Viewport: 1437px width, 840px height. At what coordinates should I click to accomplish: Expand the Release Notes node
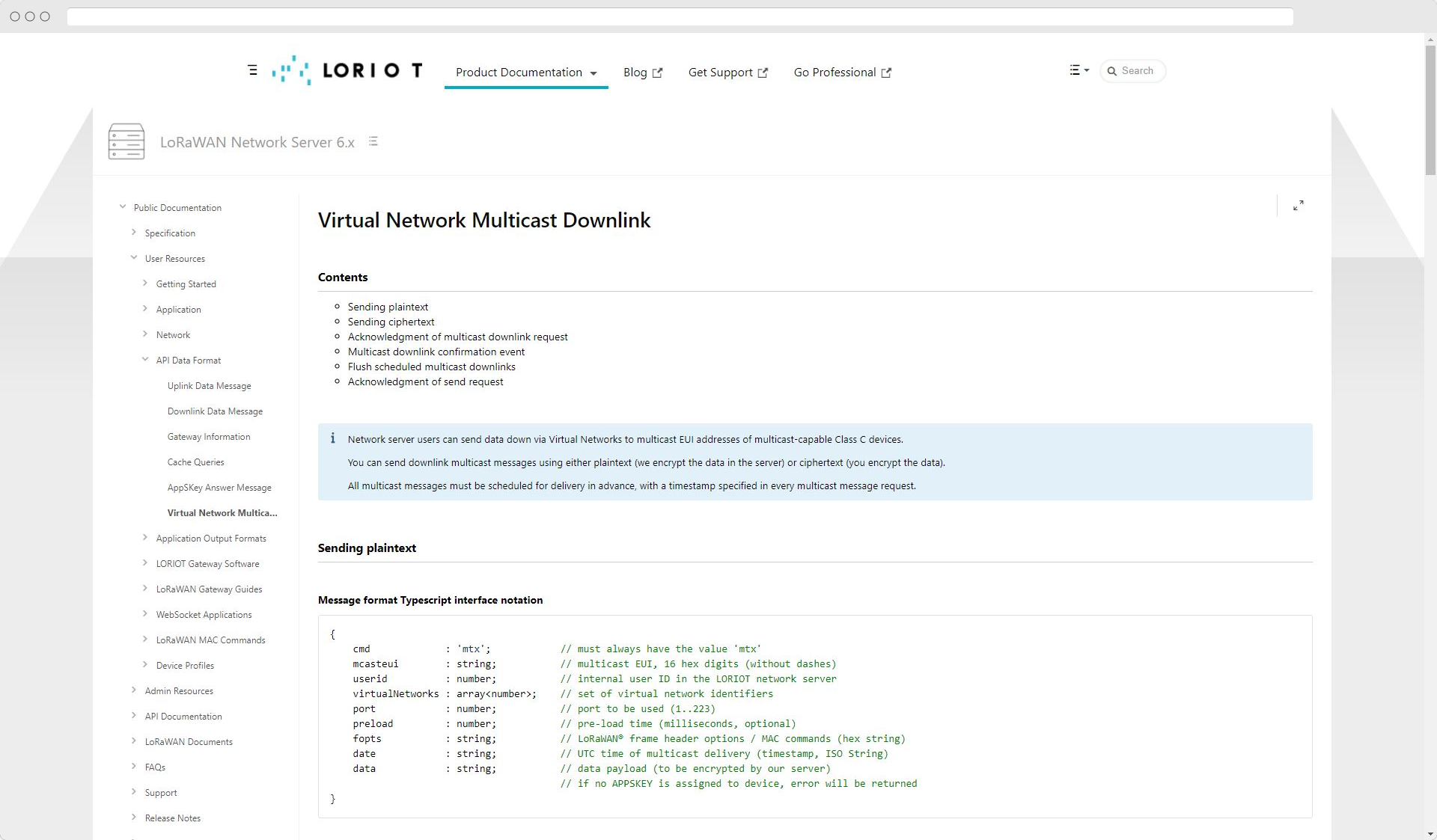point(134,818)
